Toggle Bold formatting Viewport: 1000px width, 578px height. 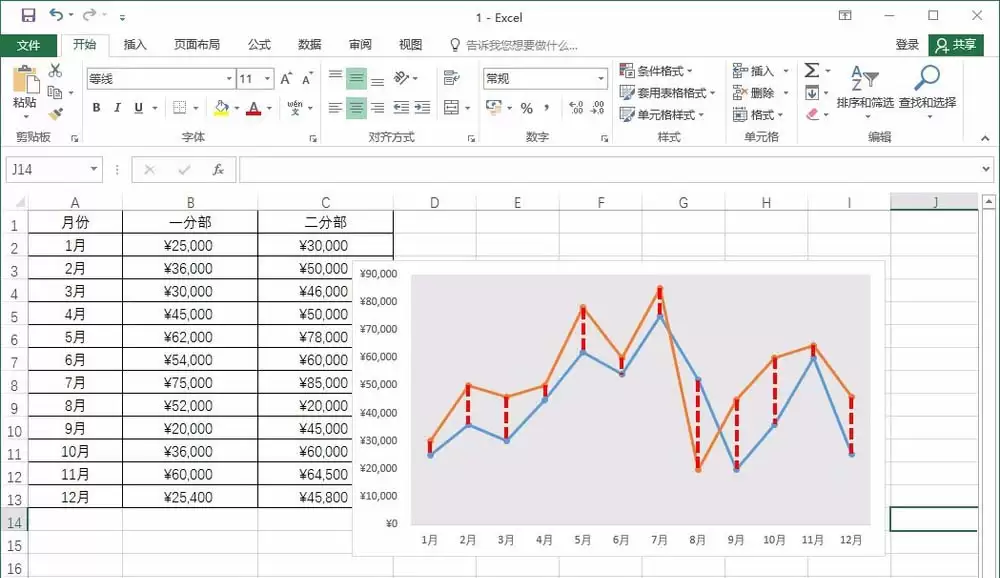click(x=96, y=107)
